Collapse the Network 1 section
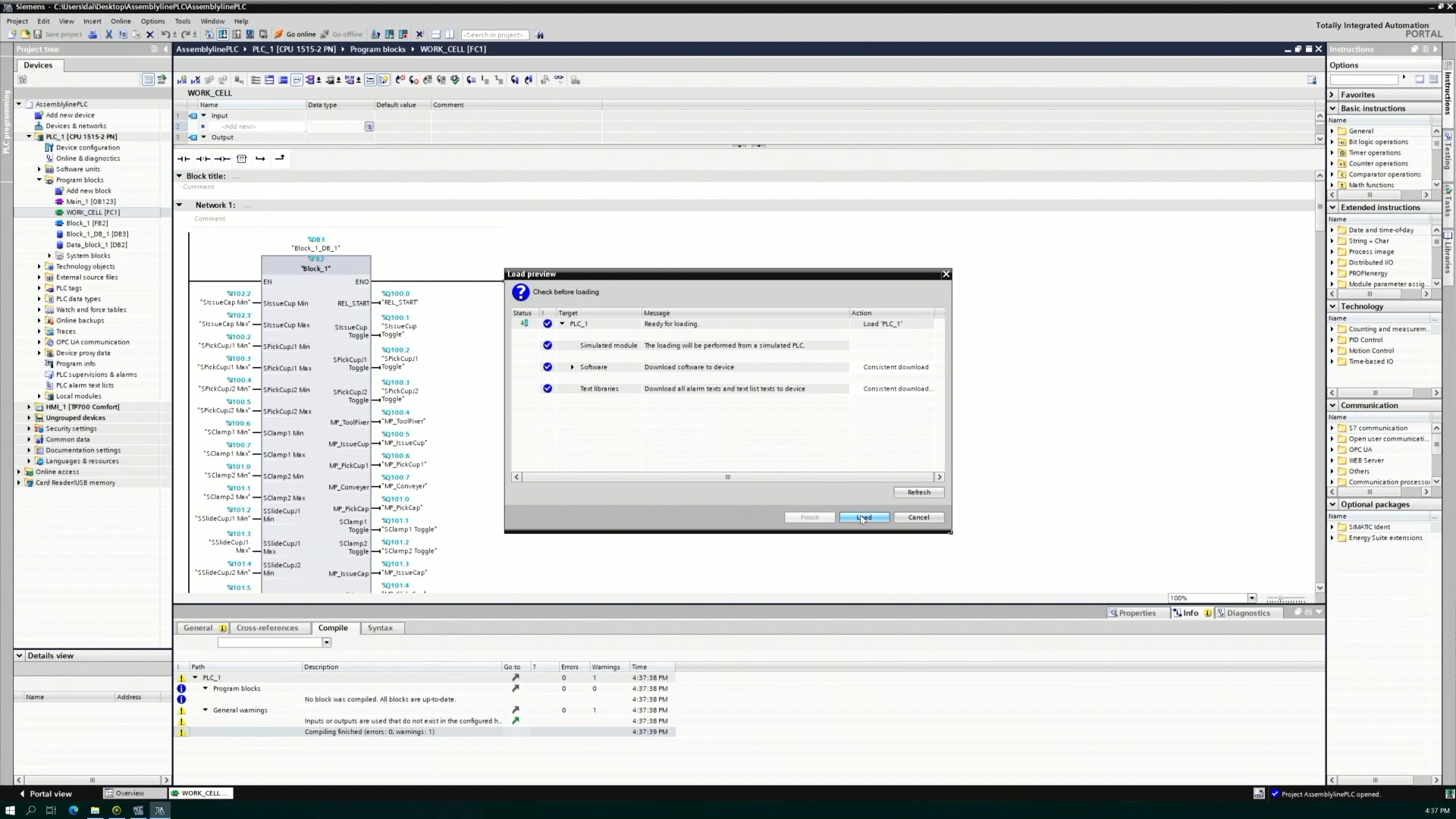The height and width of the screenshot is (819, 1456). (x=180, y=205)
